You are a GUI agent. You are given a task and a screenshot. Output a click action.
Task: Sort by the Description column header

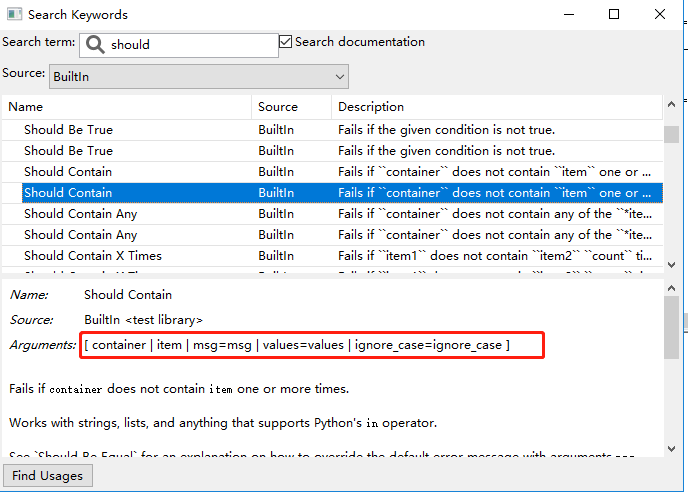(497, 107)
